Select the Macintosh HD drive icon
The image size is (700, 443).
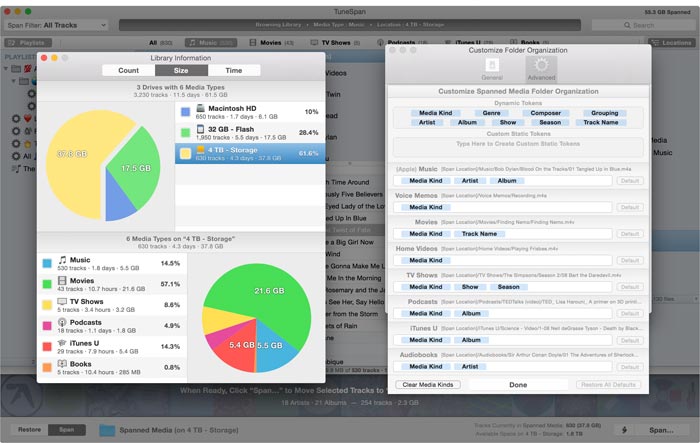coord(200,108)
